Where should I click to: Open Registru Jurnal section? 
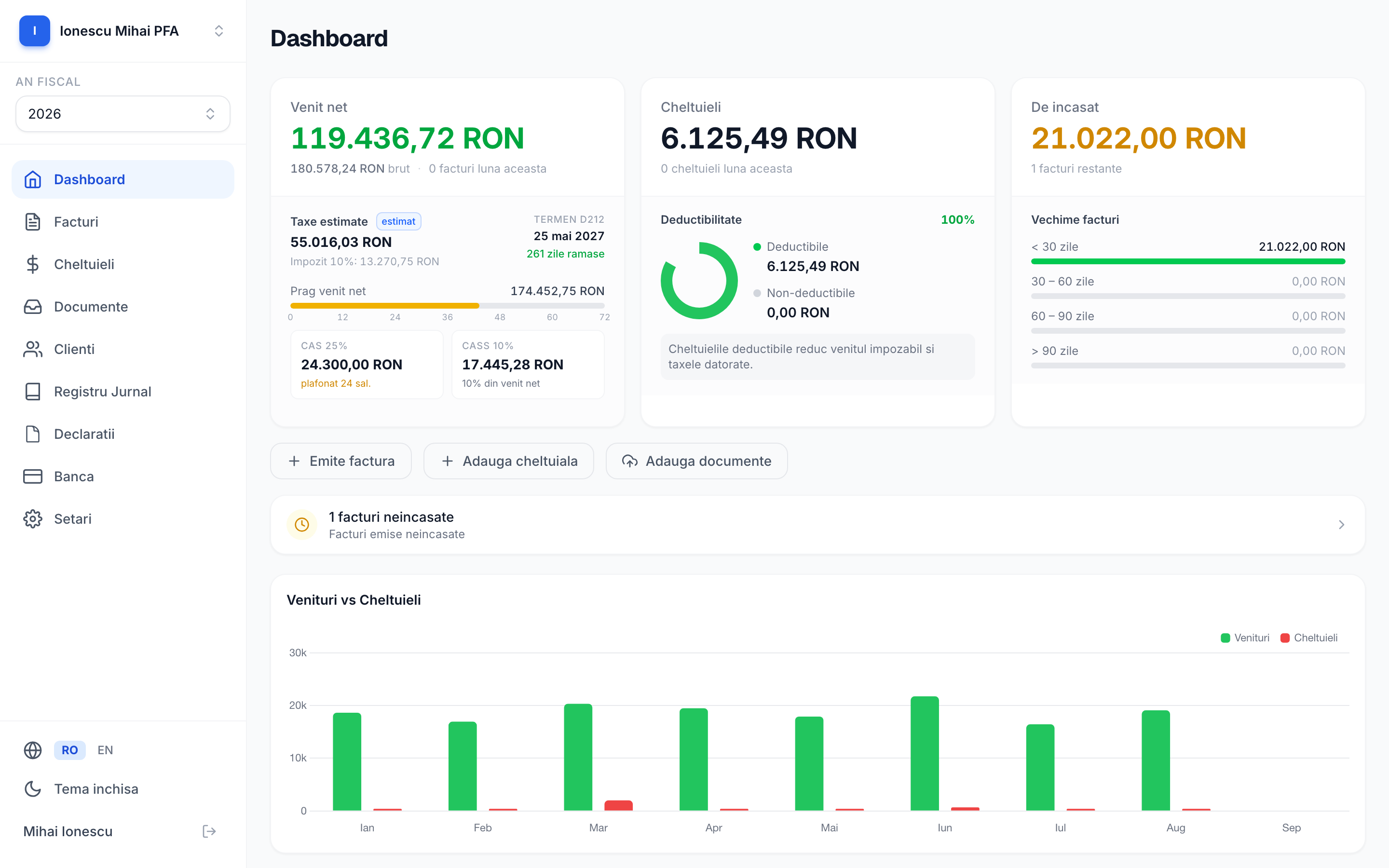point(123,392)
